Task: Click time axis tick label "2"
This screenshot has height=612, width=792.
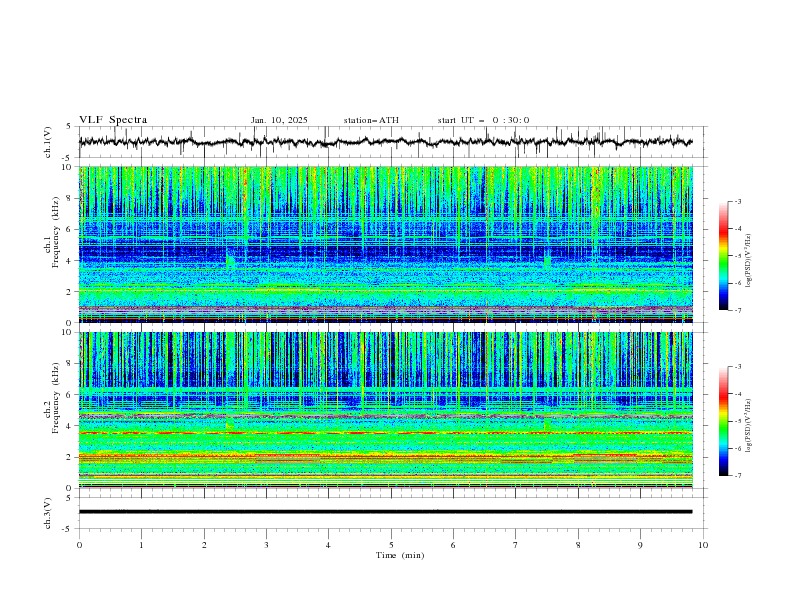Action: (204, 545)
